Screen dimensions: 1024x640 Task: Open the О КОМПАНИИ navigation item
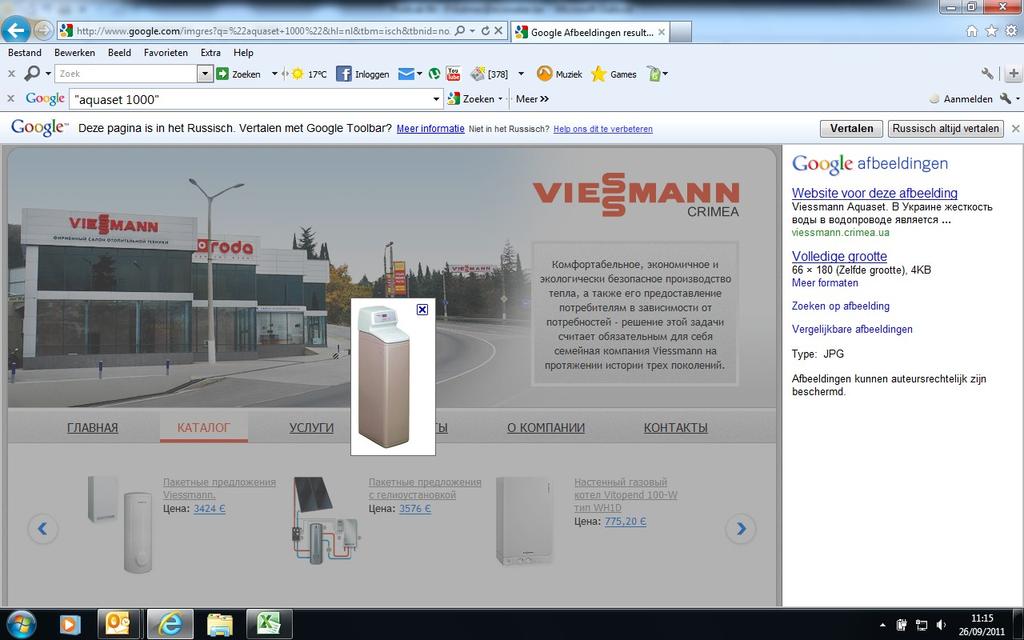(x=546, y=428)
